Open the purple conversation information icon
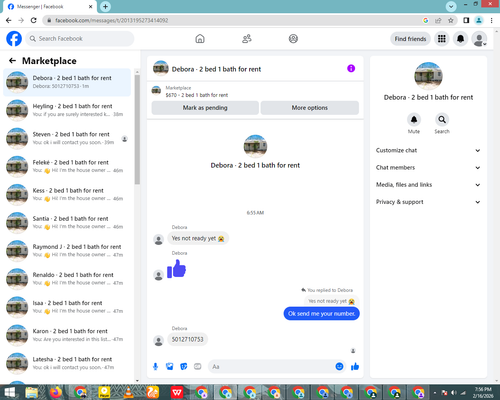 tap(351, 68)
